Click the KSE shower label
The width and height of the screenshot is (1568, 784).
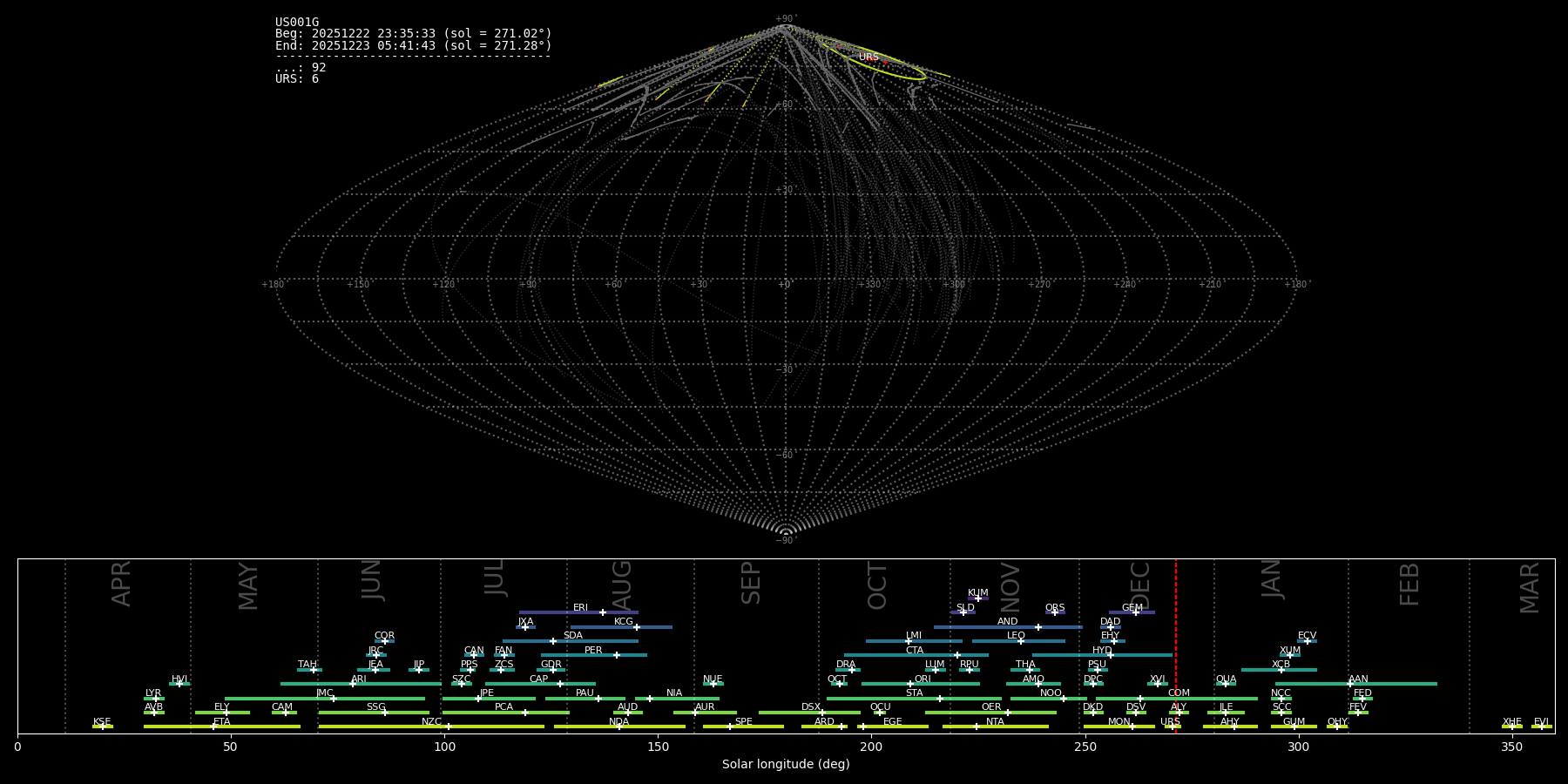(102, 722)
